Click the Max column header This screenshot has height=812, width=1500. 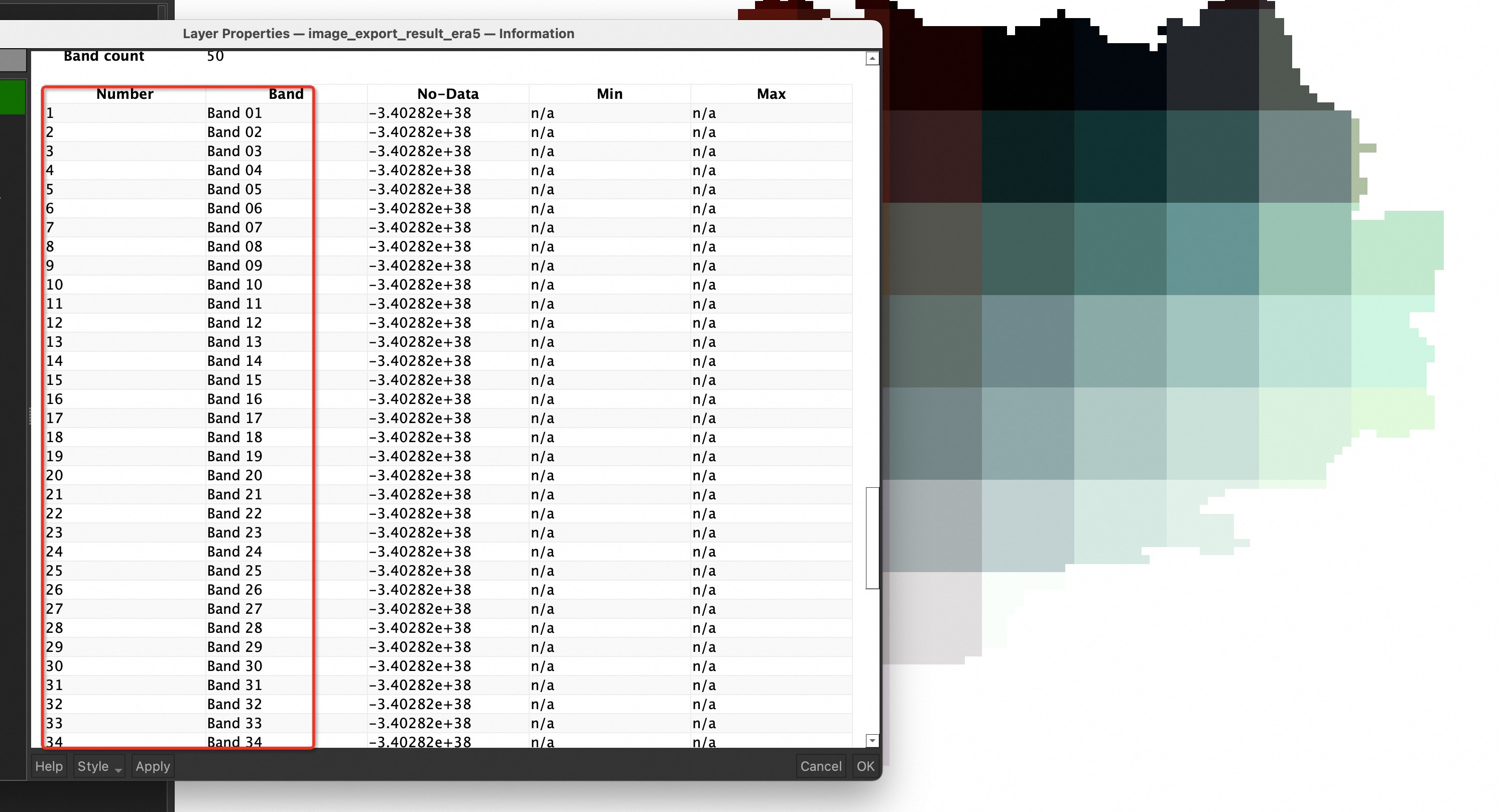coord(771,94)
